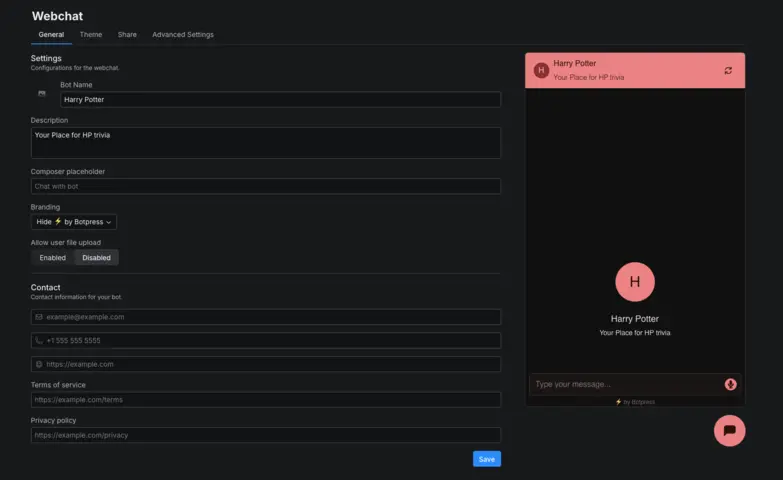Viewport: 783px width, 480px height.
Task: Click into the Description text area
Action: 266,143
